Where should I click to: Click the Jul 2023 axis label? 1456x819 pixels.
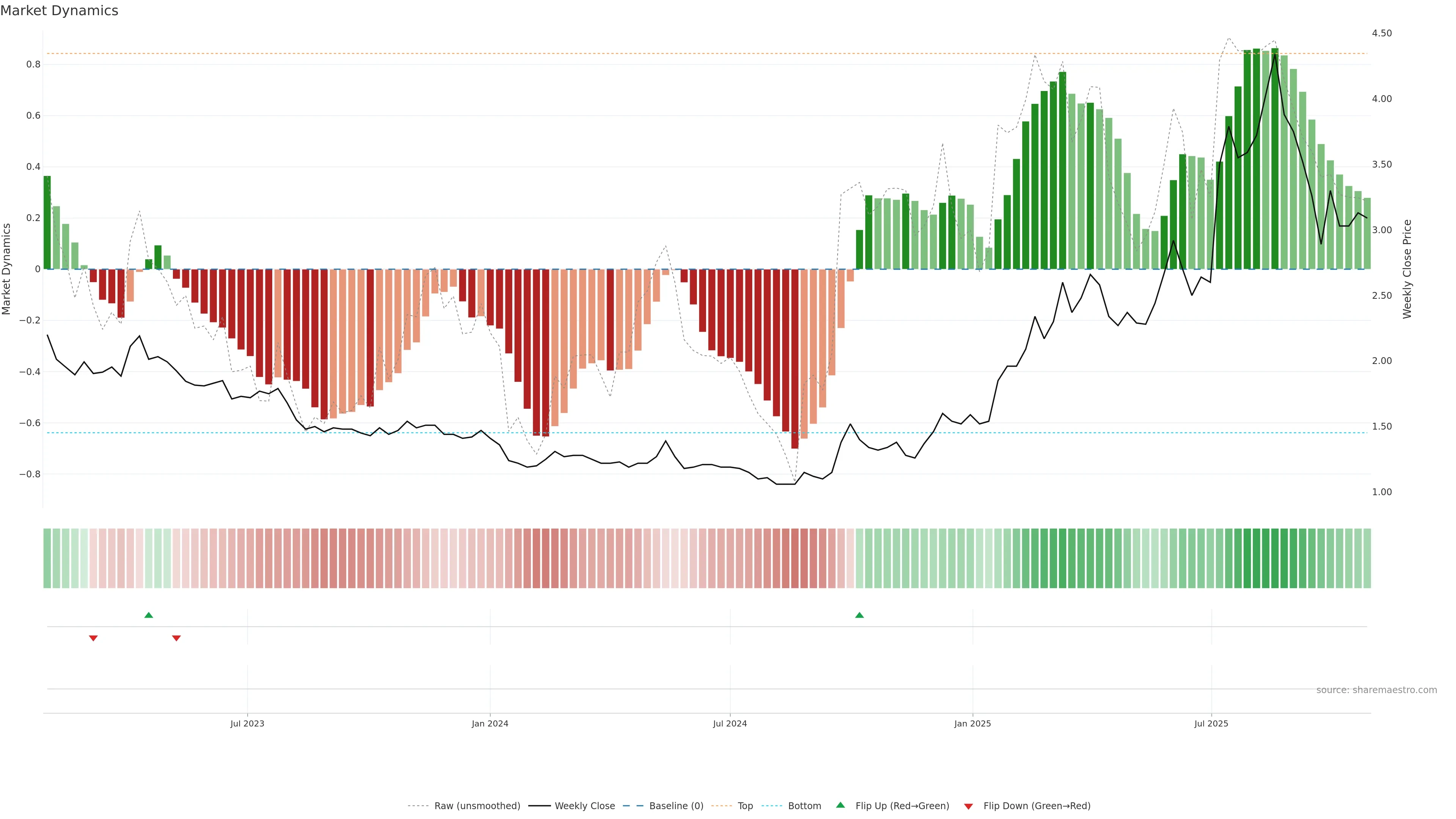pos(247,723)
